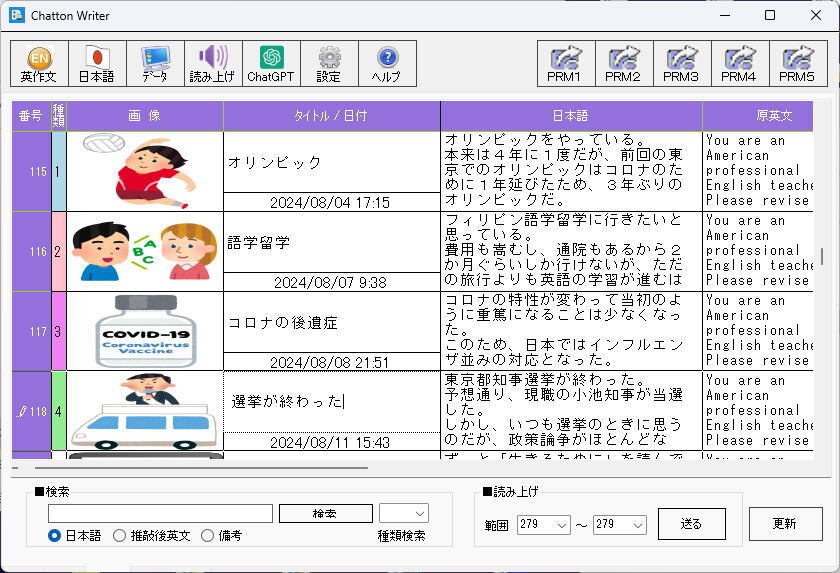Open 設定 settings gear

pyautogui.click(x=329, y=64)
